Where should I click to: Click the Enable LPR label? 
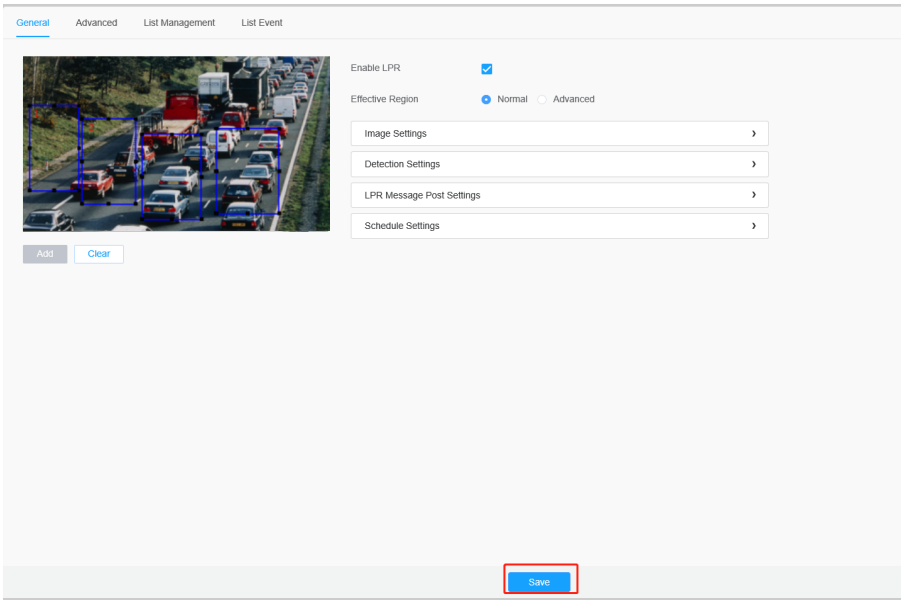click(x=375, y=68)
